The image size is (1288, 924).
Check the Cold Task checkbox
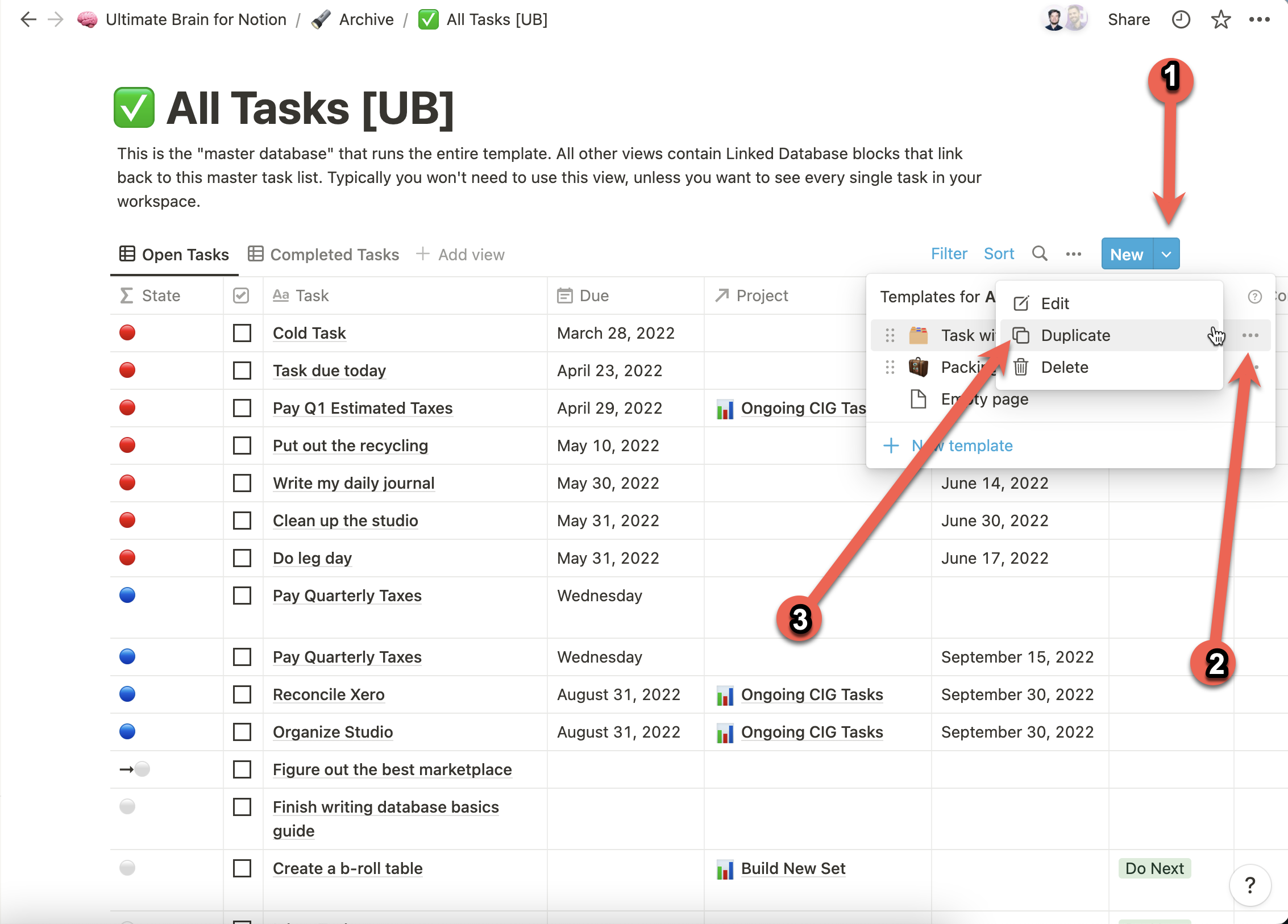pyautogui.click(x=242, y=333)
